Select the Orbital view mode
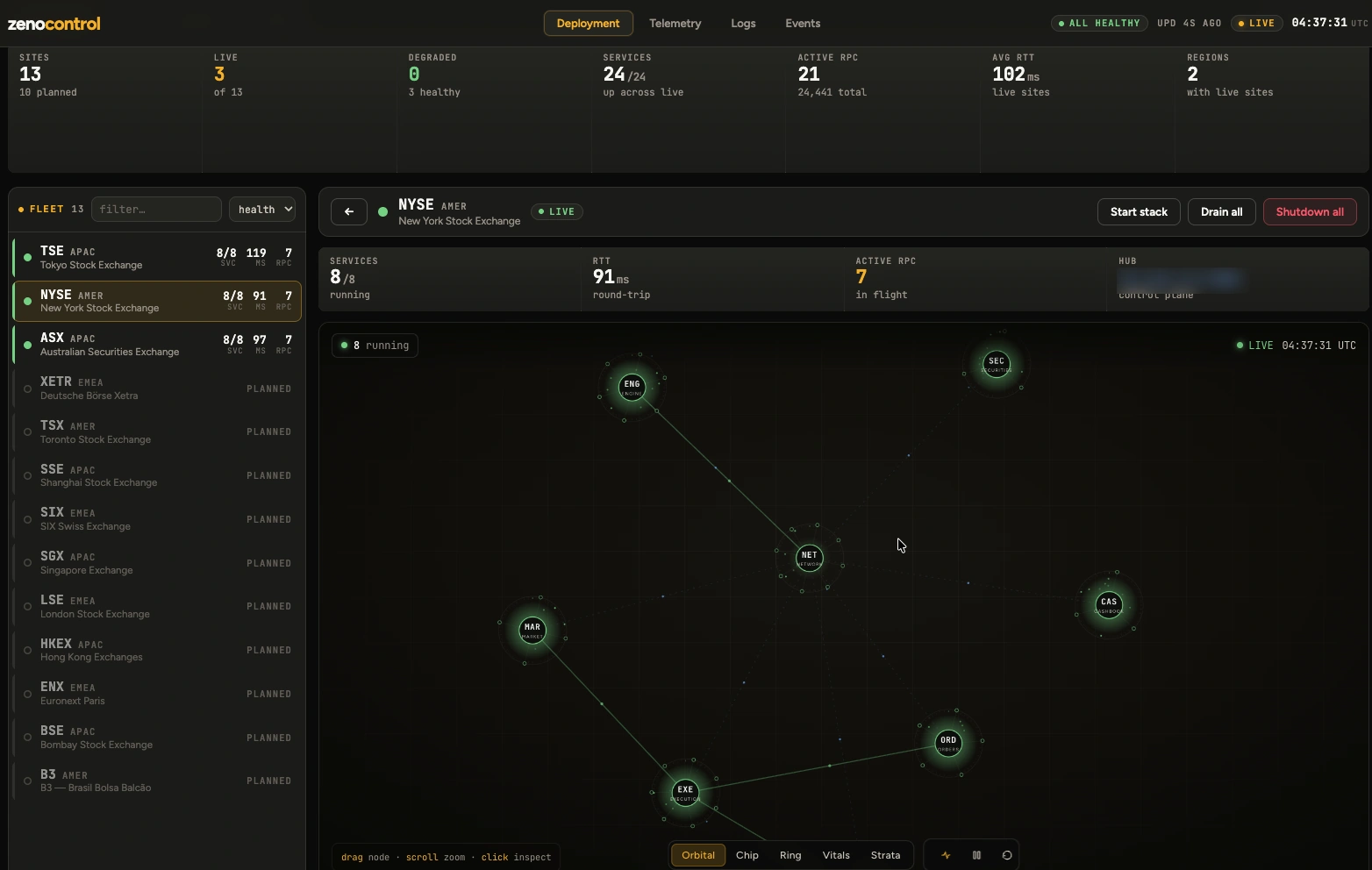Viewport: 1372px width, 870px height. pos(698,855)
